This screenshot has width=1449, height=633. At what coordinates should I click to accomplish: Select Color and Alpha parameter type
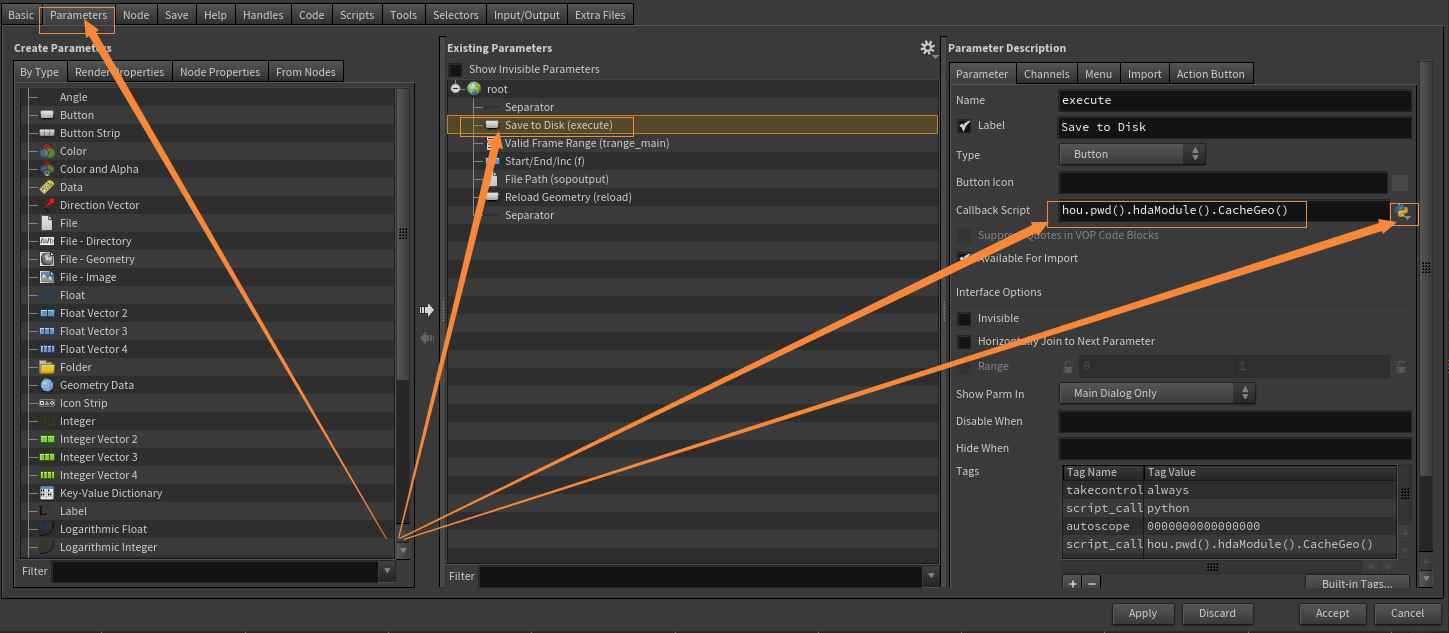tap(99, 169)
